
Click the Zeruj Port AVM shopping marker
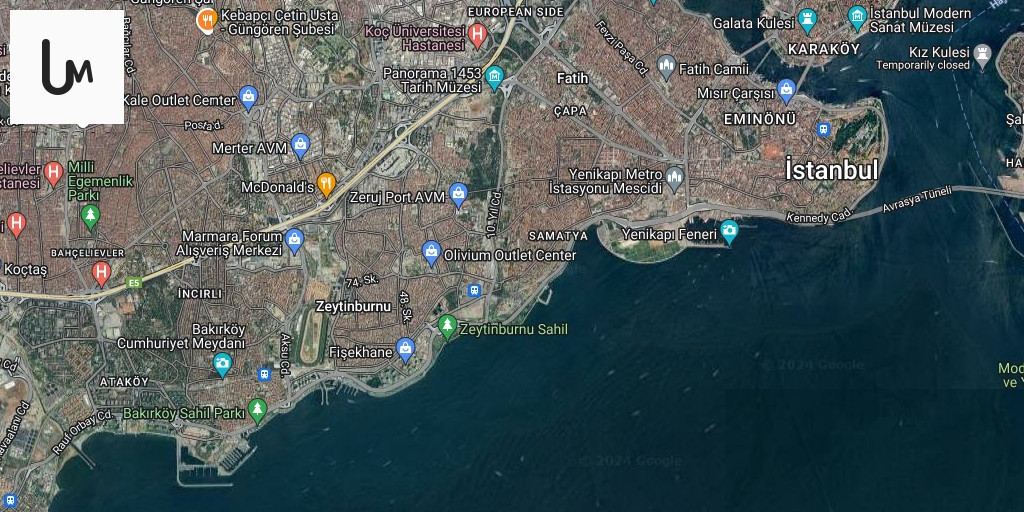point(458,195)
